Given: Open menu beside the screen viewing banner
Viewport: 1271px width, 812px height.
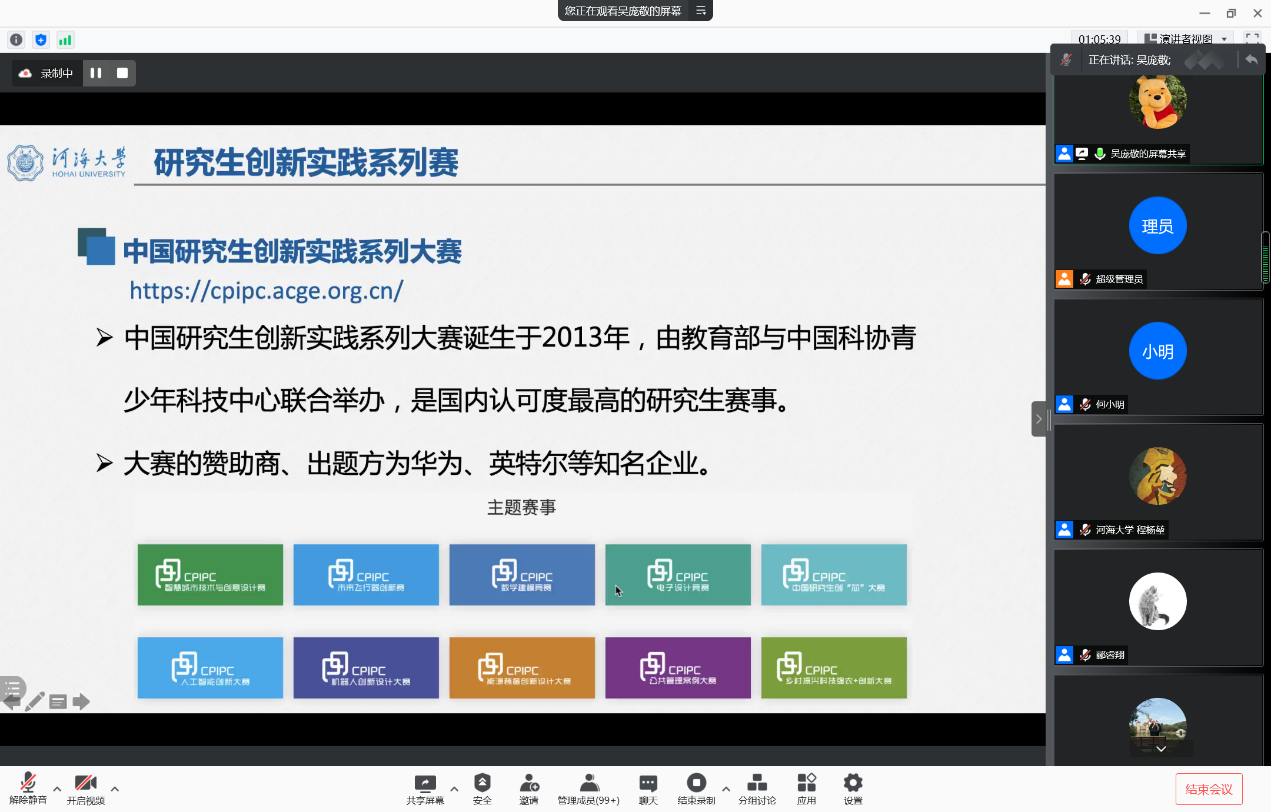Looking at the screenshot, I should 701,11.
